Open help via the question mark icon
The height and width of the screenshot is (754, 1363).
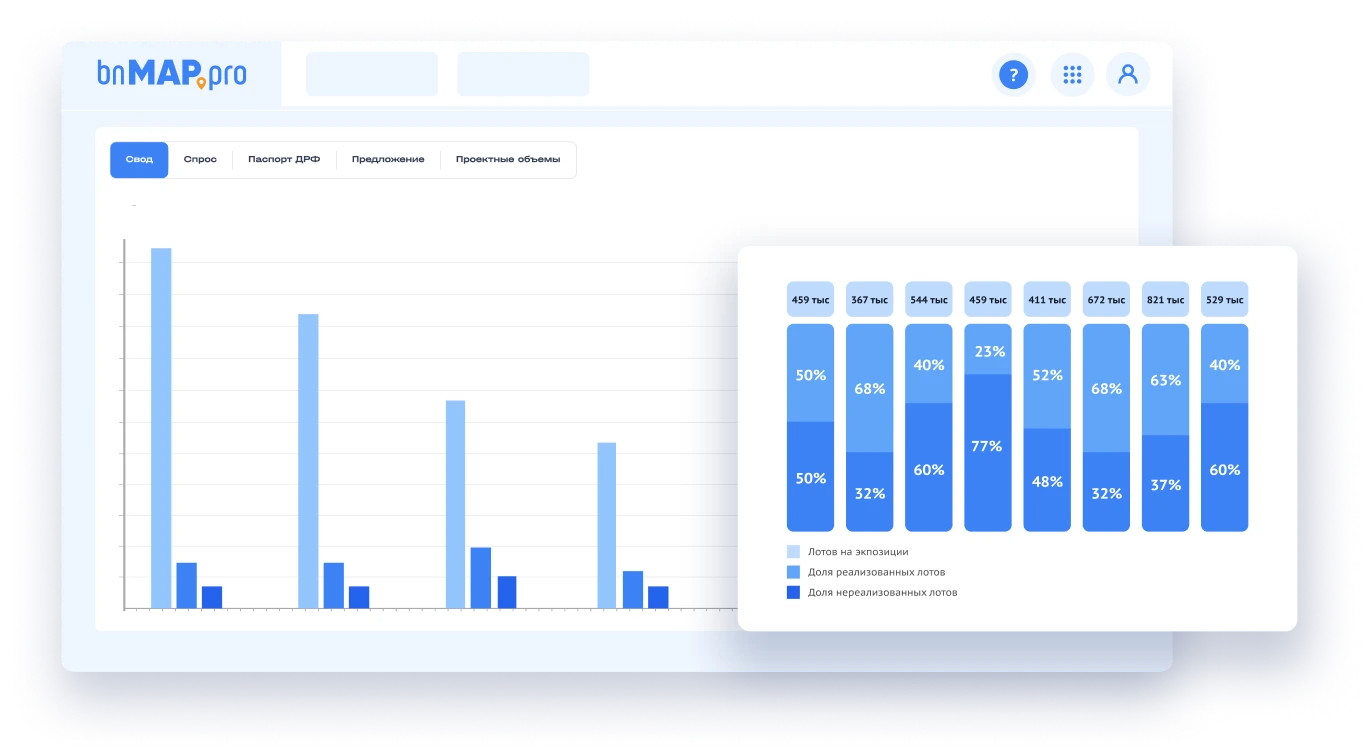point(1013,75)
